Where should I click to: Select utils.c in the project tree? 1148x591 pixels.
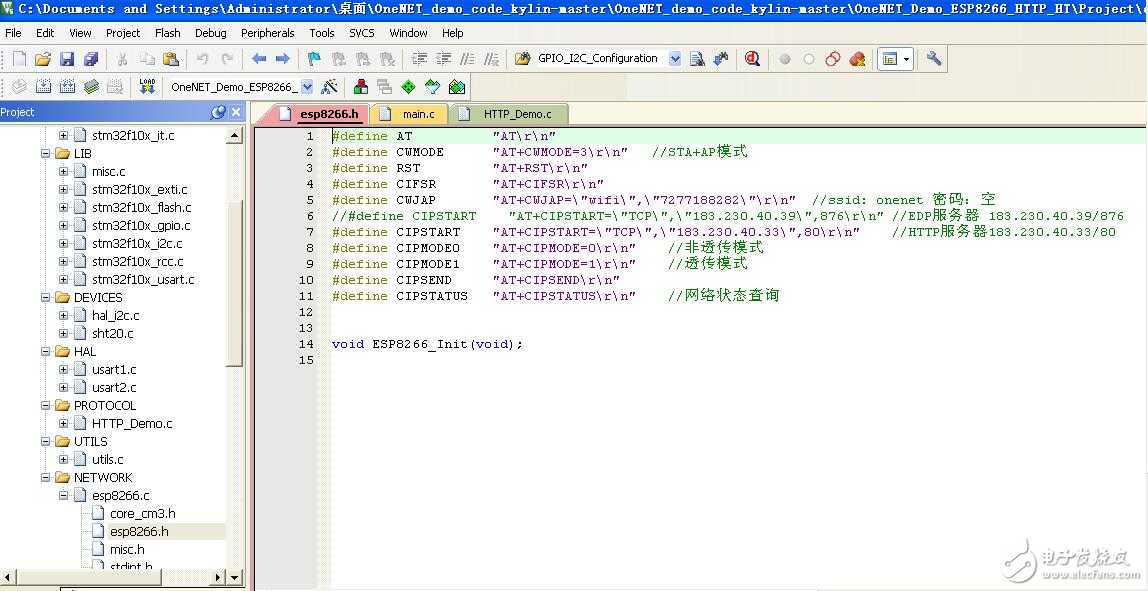click(x=108, y=459)
